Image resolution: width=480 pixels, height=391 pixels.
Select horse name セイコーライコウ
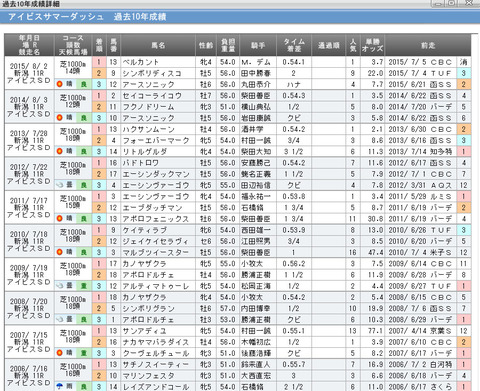point(152,96)
